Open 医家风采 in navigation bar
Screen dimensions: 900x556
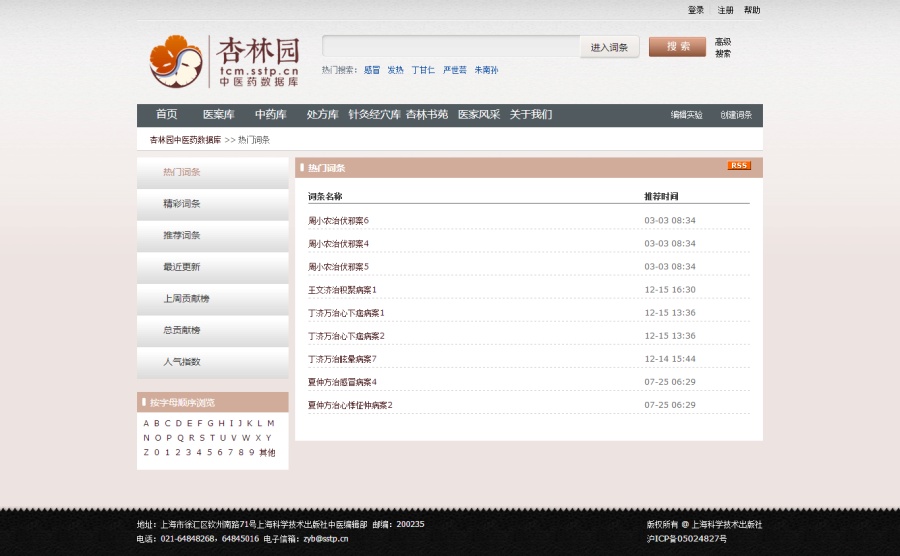(479, 114)
